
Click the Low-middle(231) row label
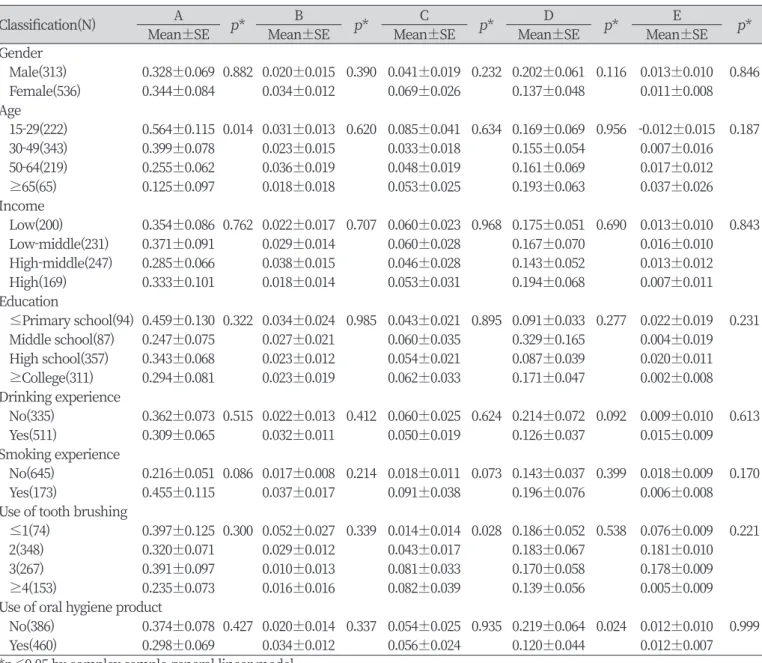click(59, 244)
